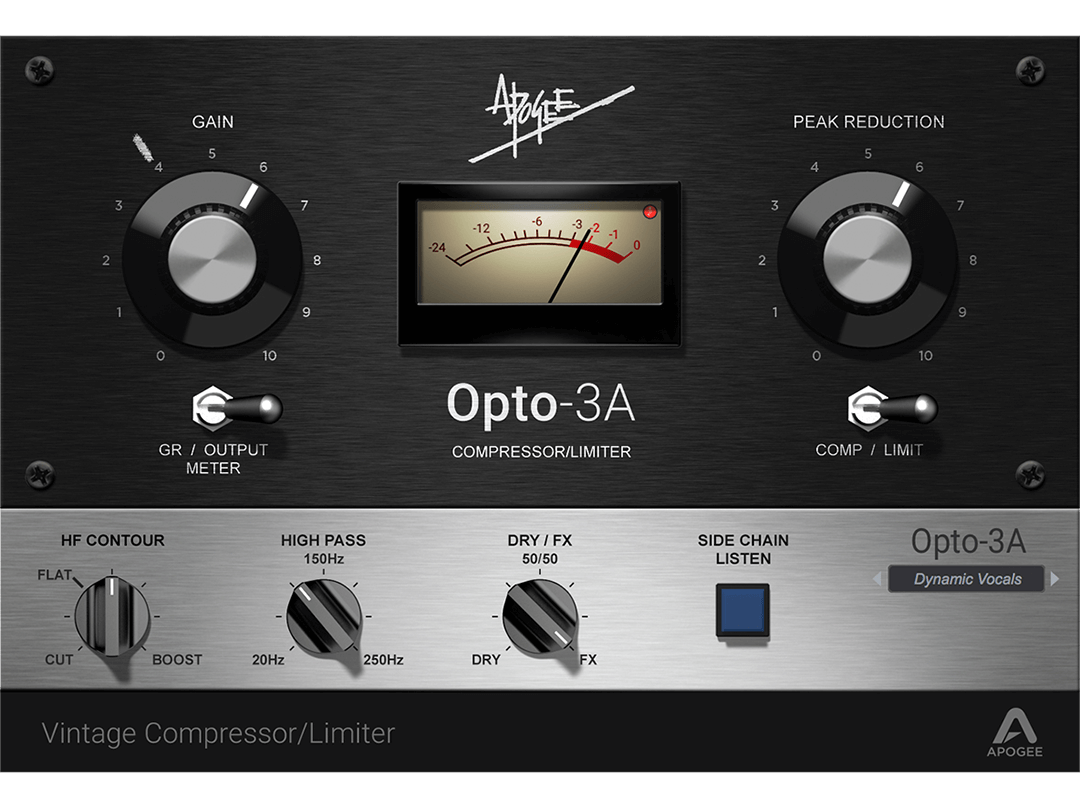Screen dimensions: 1080x811
Task: Click the red LED on the meter
Action: pos(650,212)
